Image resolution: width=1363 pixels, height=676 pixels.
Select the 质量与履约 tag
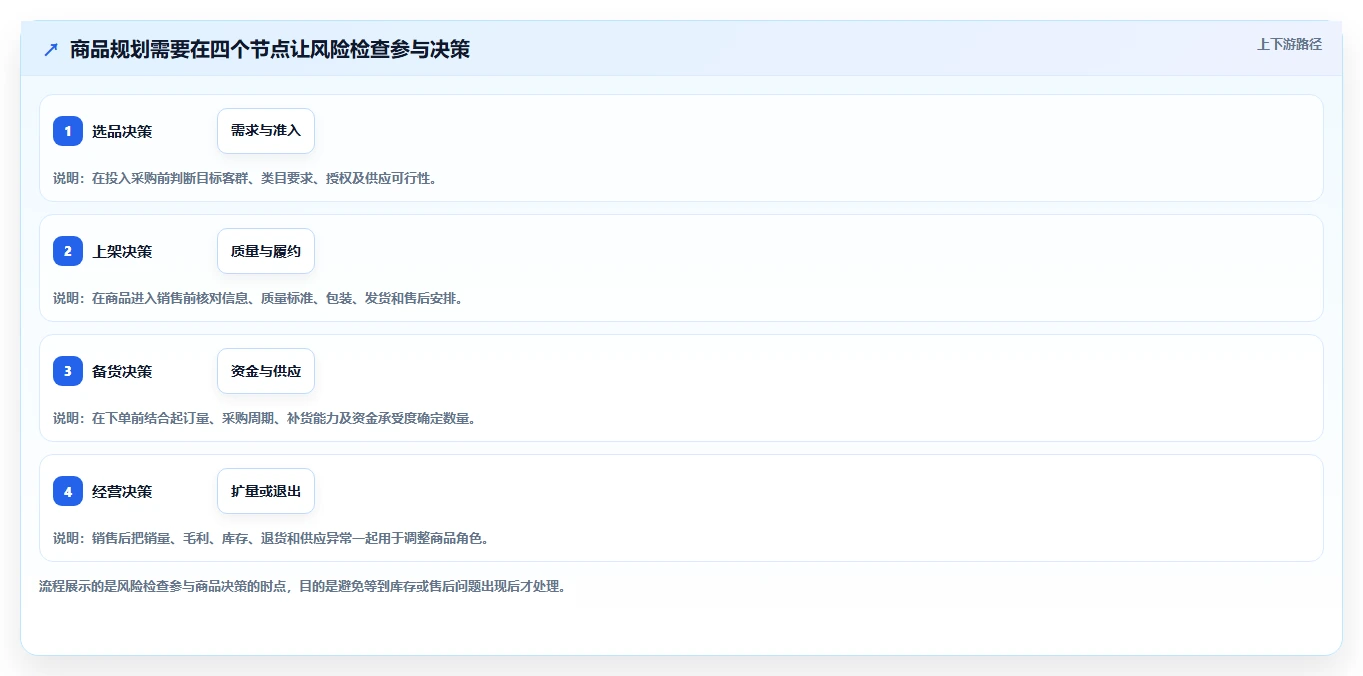(x=266, y=251)
